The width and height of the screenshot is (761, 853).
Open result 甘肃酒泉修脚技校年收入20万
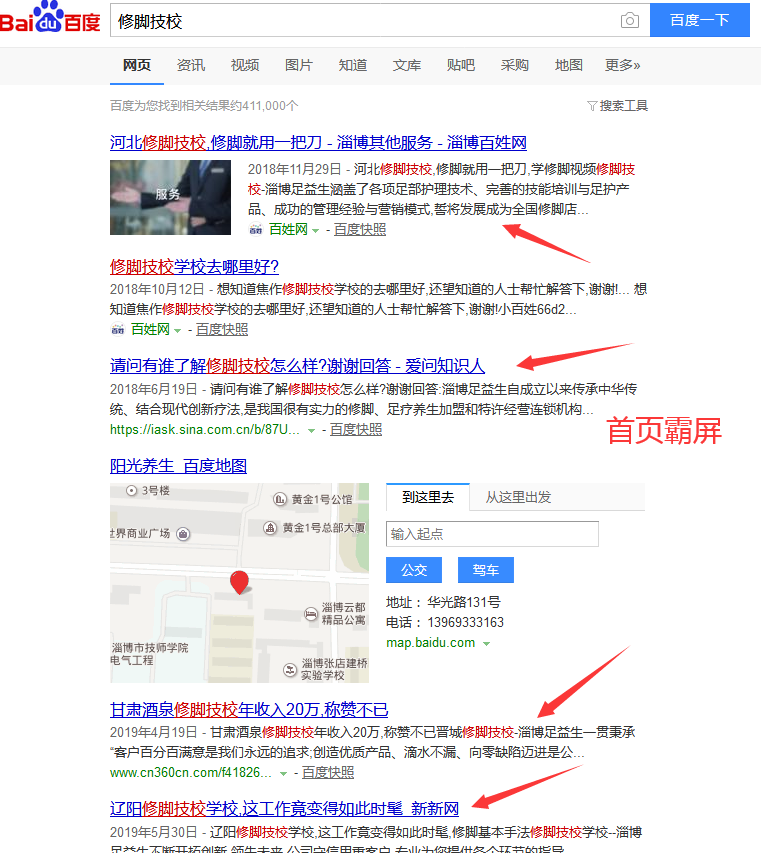249,709
